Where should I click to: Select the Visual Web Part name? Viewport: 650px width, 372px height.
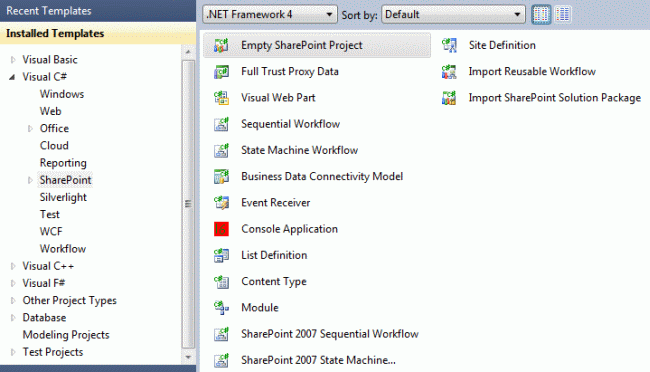[278, 97]
